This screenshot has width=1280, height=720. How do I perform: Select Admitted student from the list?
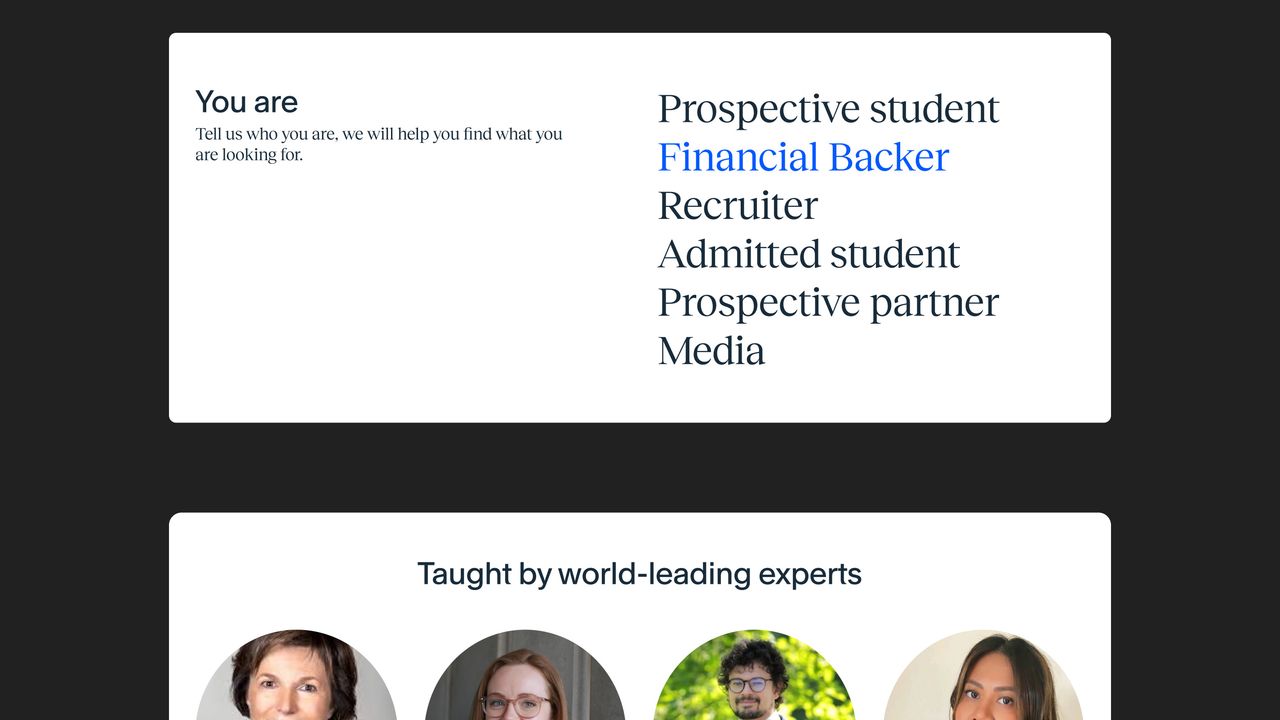pos(808,254)
